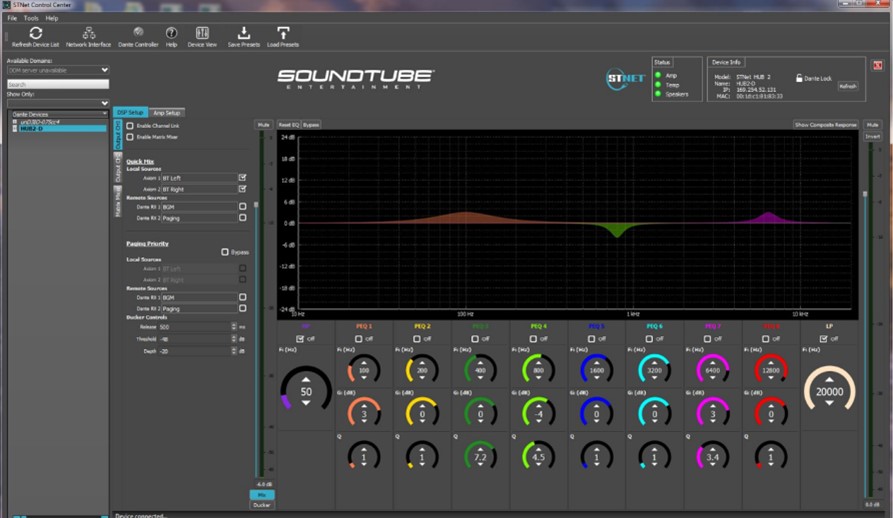Toggle the Paging Priority Bypass checkbox
The height and width of the screenshot is (518, 893).
tap(225, 252)
